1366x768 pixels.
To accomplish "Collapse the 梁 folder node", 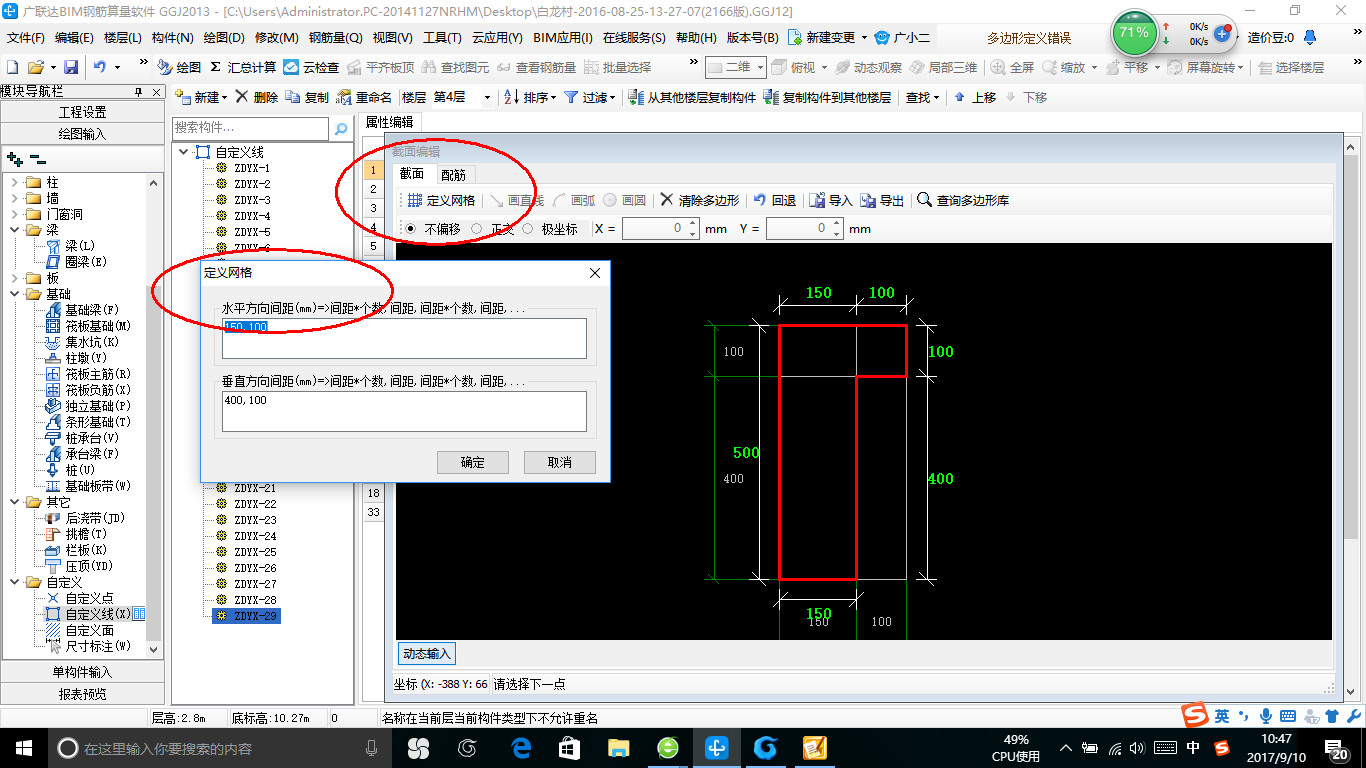I will coord(14,230).
